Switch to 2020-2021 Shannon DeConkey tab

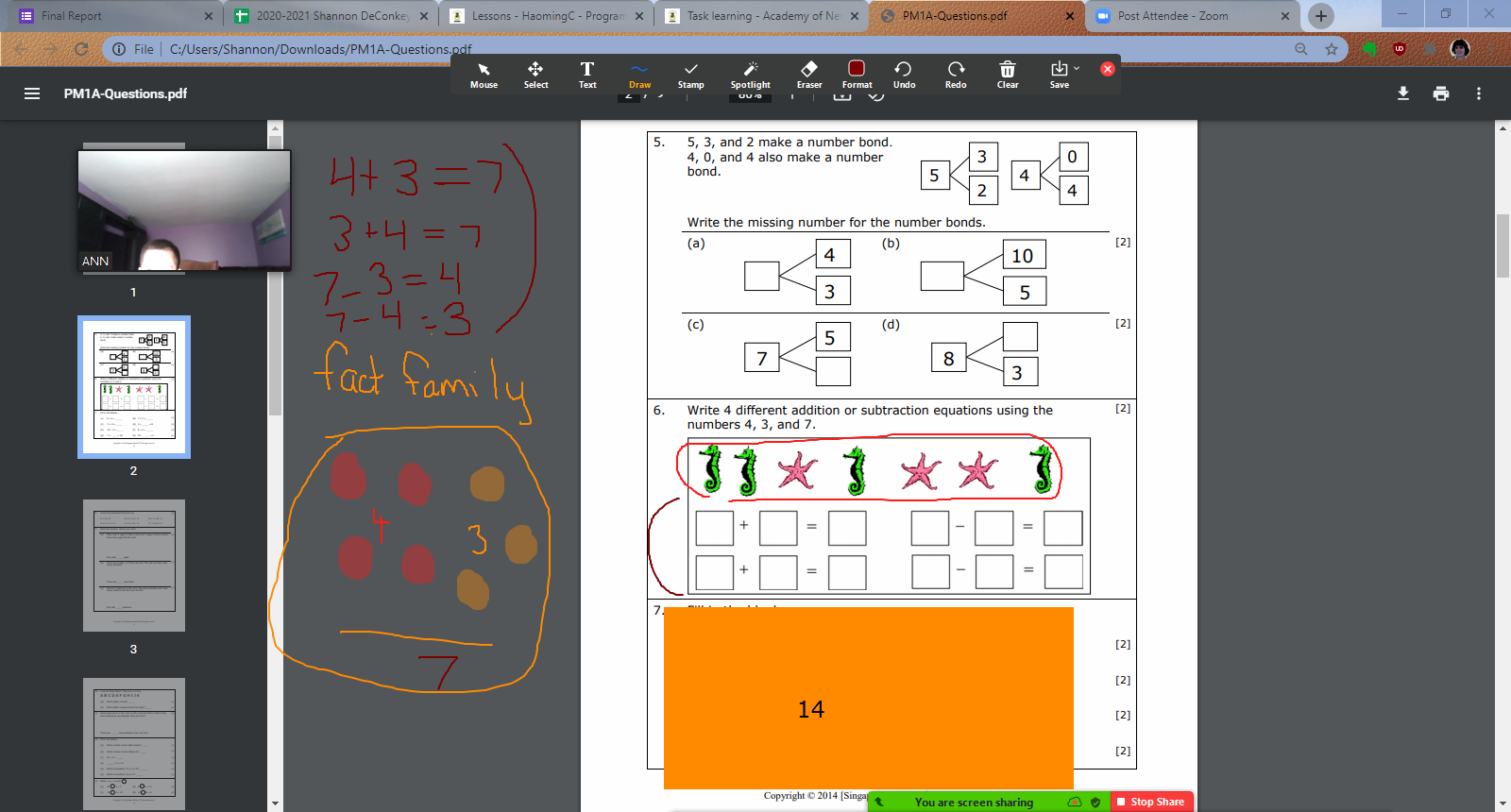point(331,16)
